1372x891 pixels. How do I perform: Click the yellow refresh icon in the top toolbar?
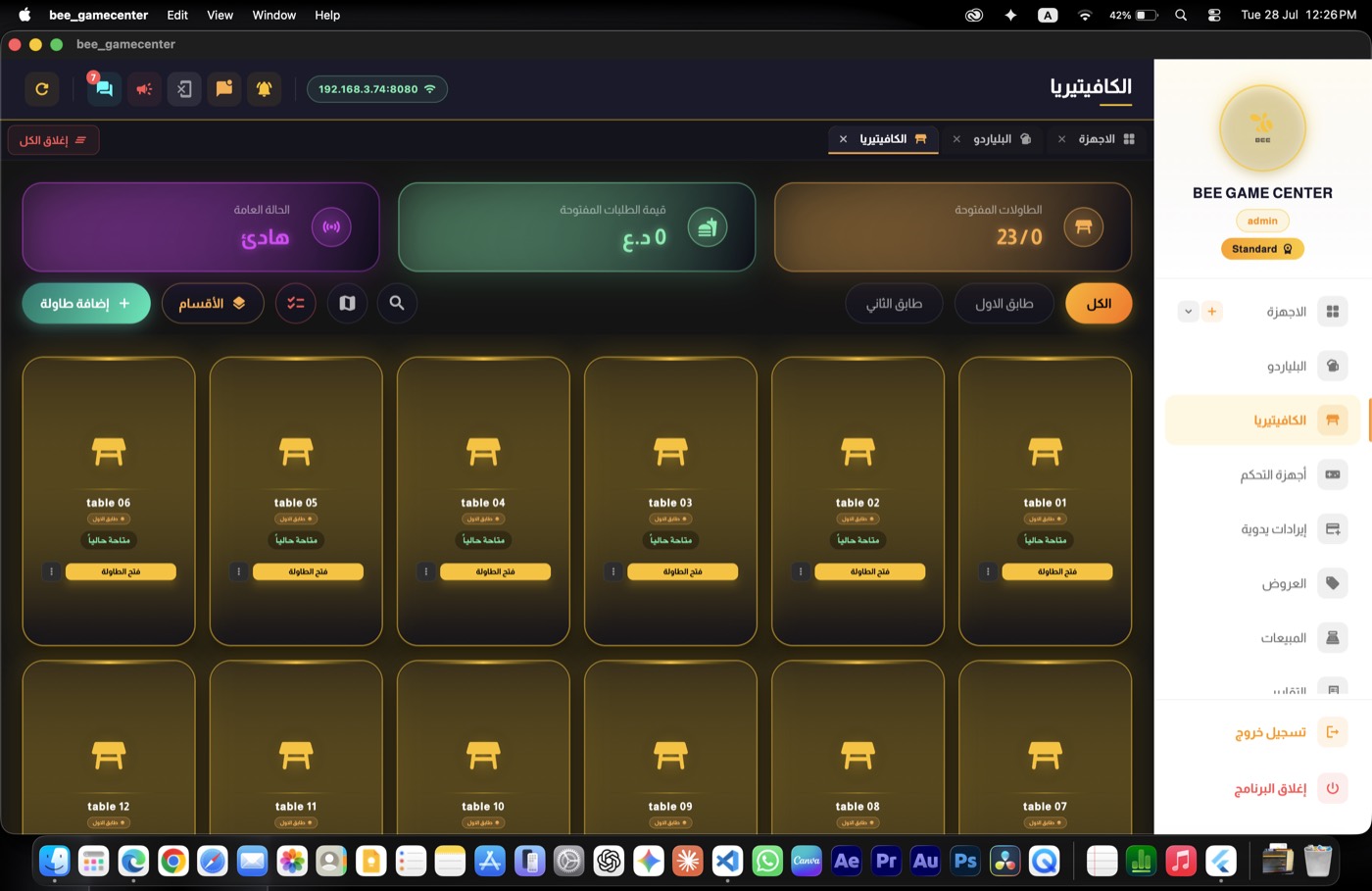point(42,89)
